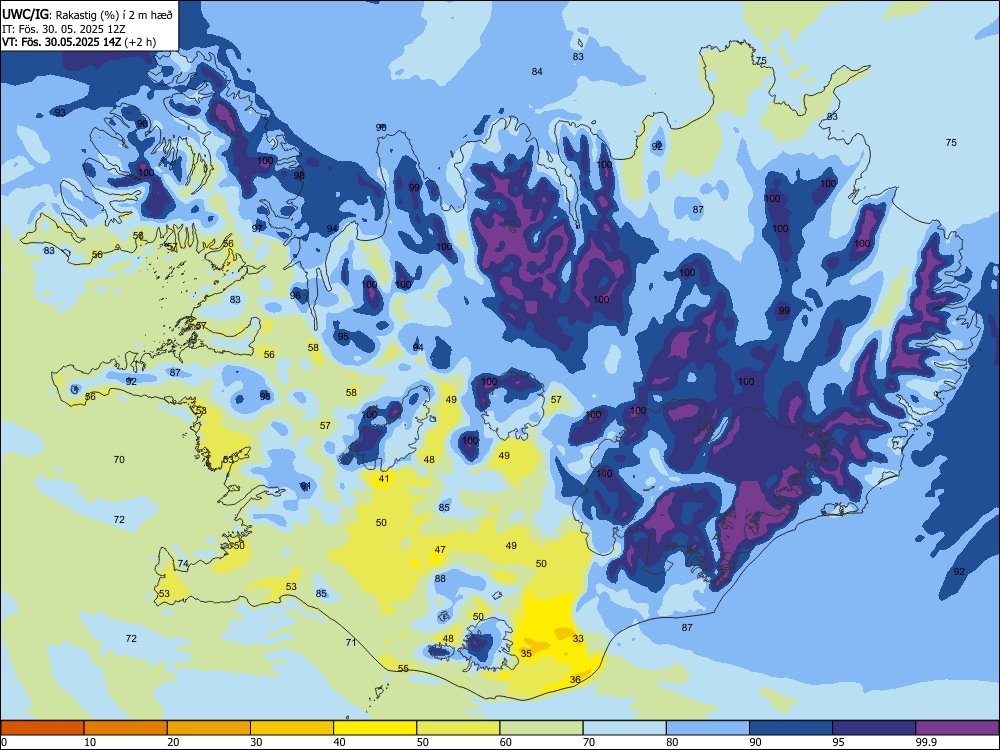Viewport: 1000px width, 750px height.
Task: Click the humidity value '70' over the sea
Action: pos(119,459)
